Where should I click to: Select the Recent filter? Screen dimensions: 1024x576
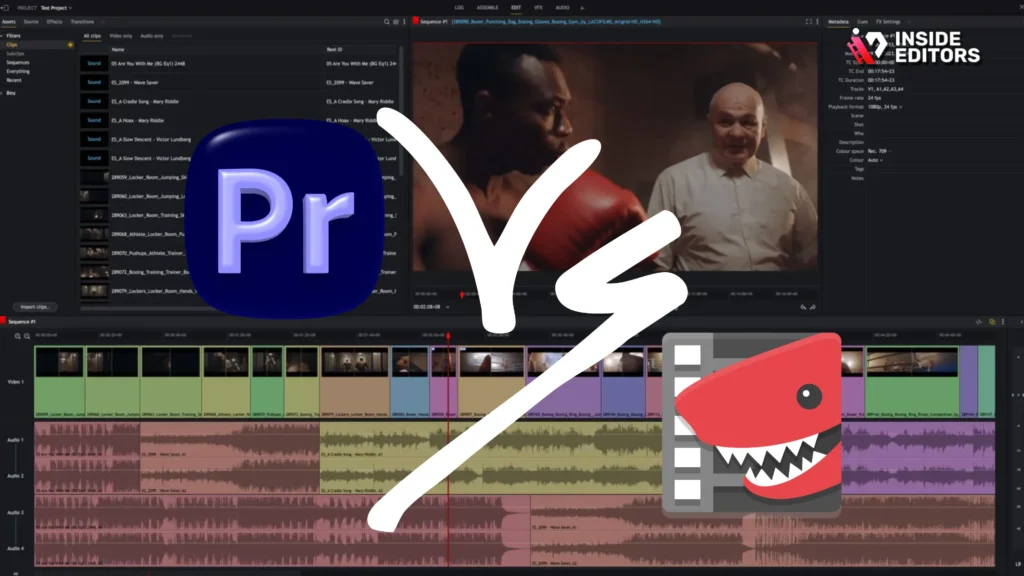tap(14, 80)
